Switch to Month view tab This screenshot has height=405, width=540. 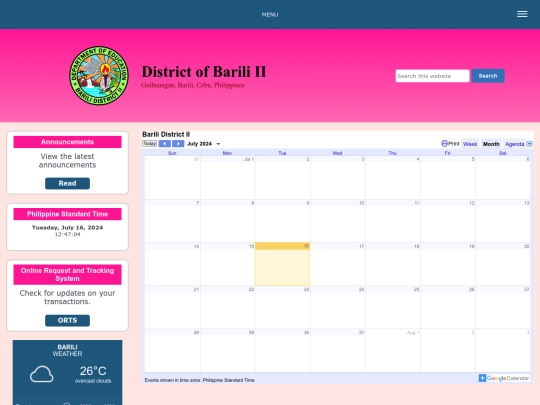(x=491, y=144)
